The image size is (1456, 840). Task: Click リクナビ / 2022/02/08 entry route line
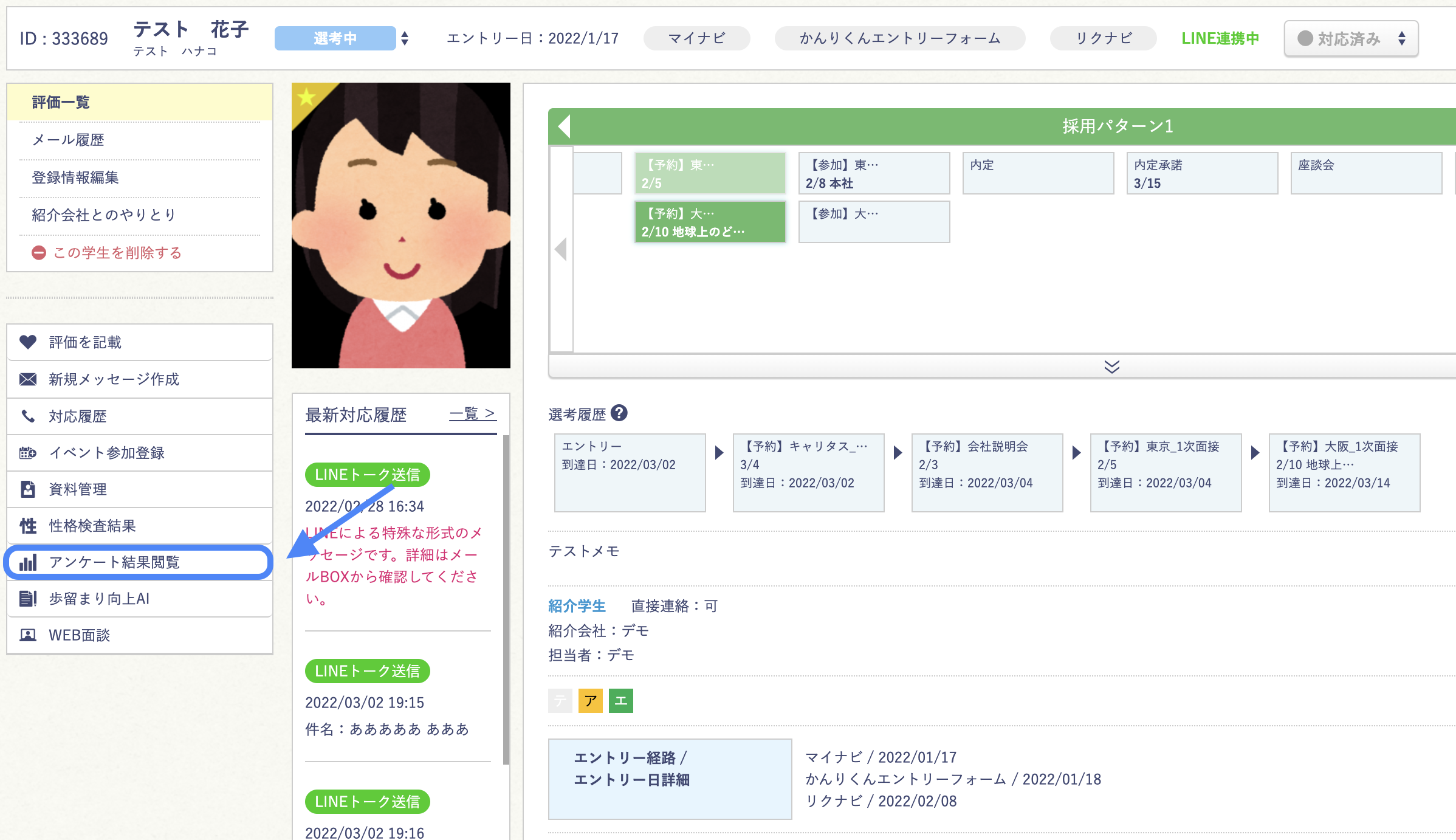[881, 801]
